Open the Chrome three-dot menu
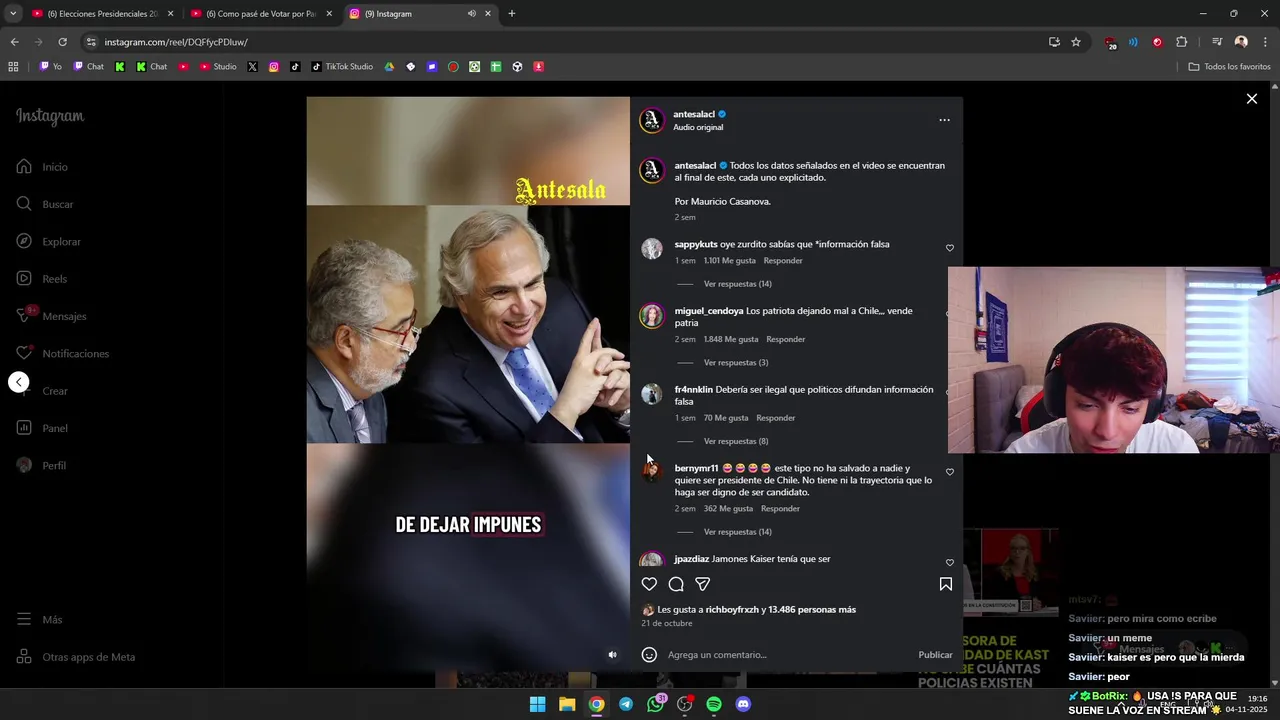Viewport: 1280px width, 720px height. (x=1266, y=42)
